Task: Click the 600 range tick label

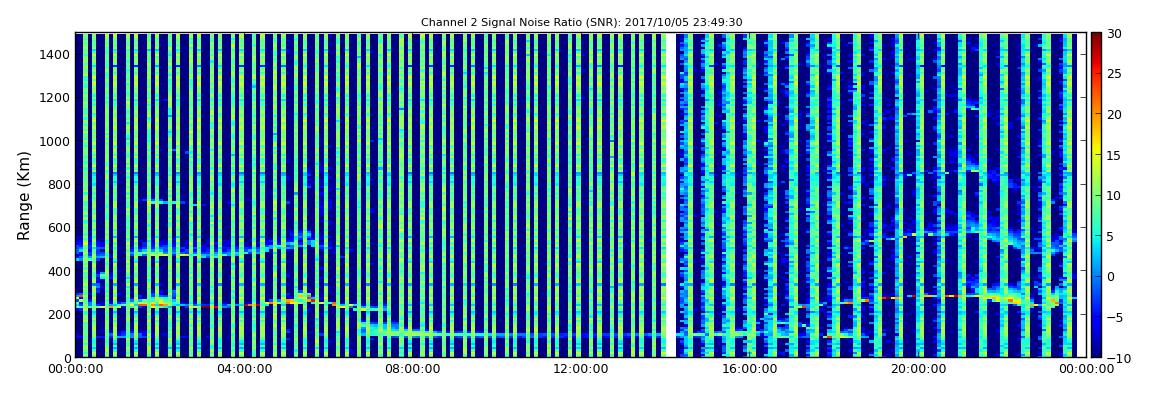Action: point(59,227)
